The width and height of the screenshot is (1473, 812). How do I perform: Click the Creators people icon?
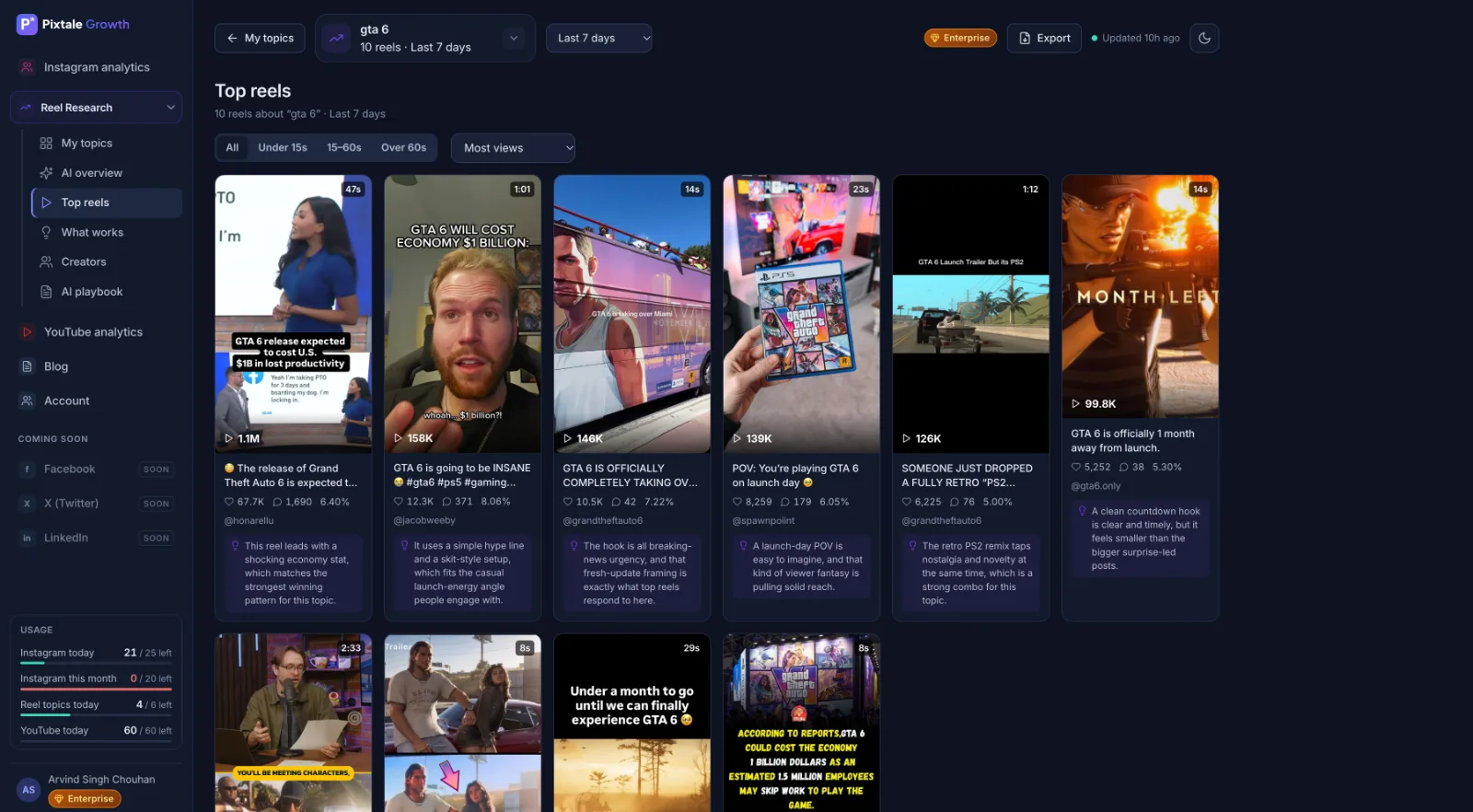click(46, 262)
